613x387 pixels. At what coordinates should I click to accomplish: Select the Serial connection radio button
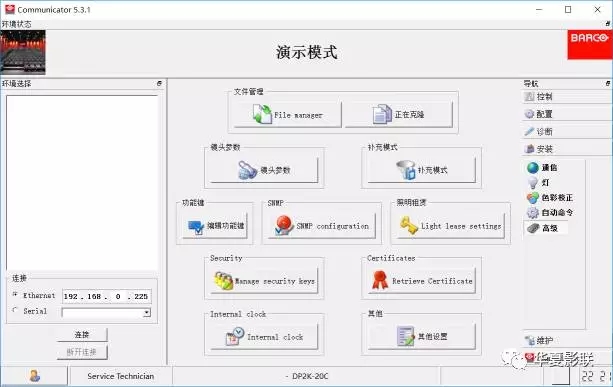[15, 310]
